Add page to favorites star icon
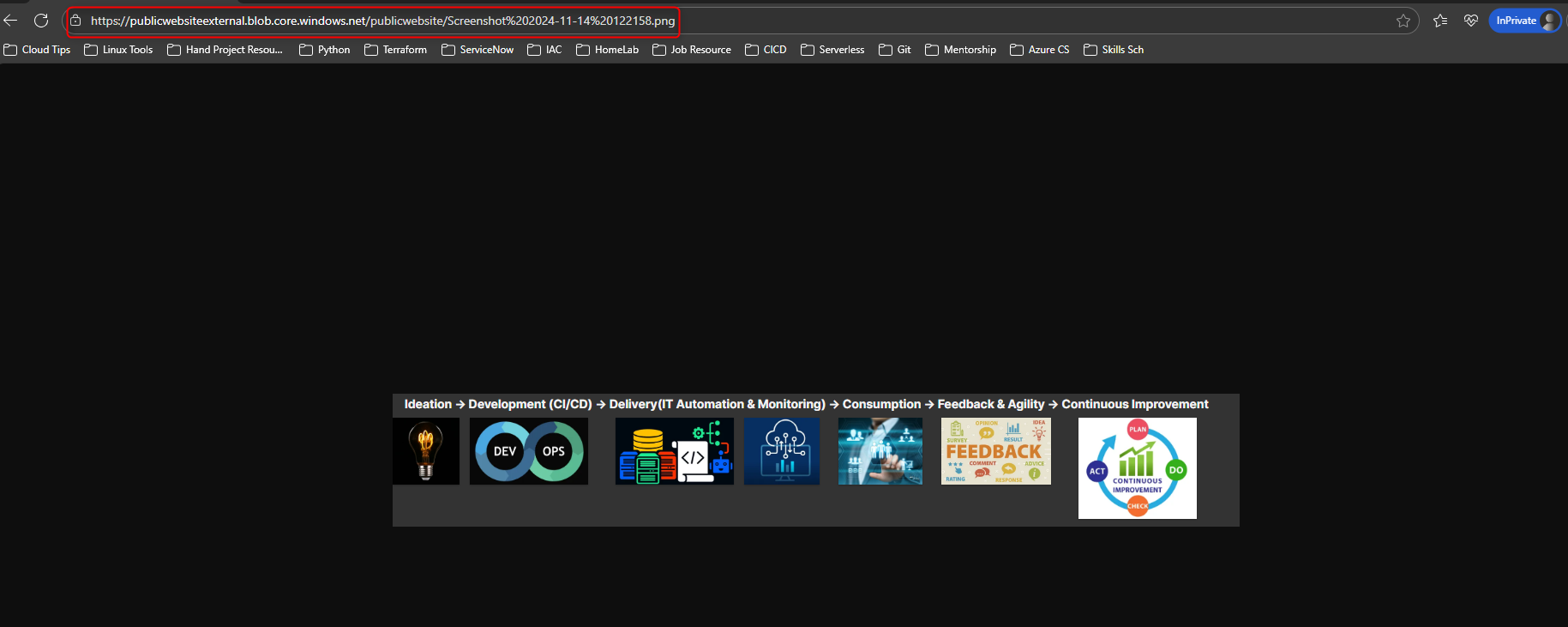1568x627 pixels. [1403, 21]
